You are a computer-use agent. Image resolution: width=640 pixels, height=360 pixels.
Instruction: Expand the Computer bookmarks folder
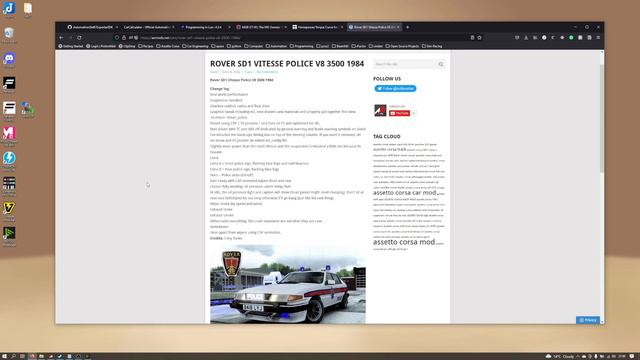point(254,46)
